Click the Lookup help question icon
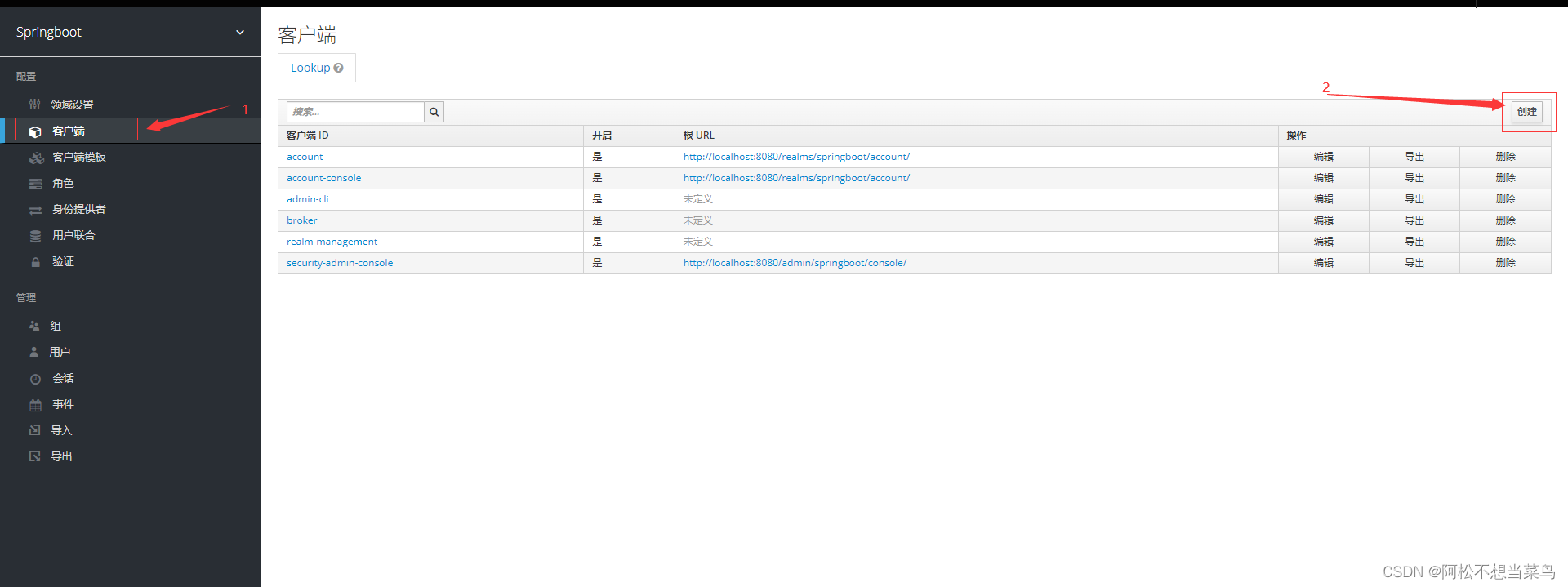The height and width of the screenshot is (587, 1568). 338,68
